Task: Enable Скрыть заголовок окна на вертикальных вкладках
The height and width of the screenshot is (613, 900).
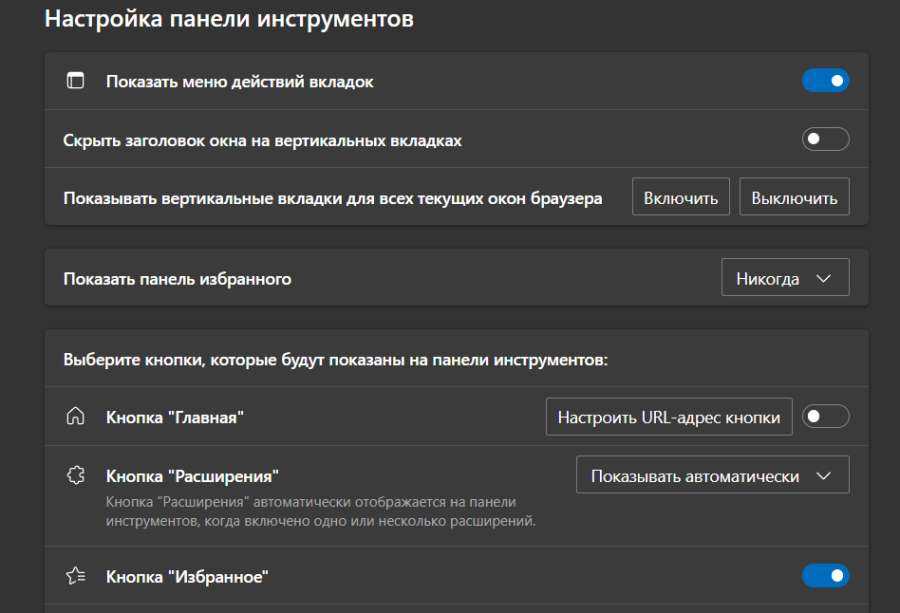Action: pos(825,140)
